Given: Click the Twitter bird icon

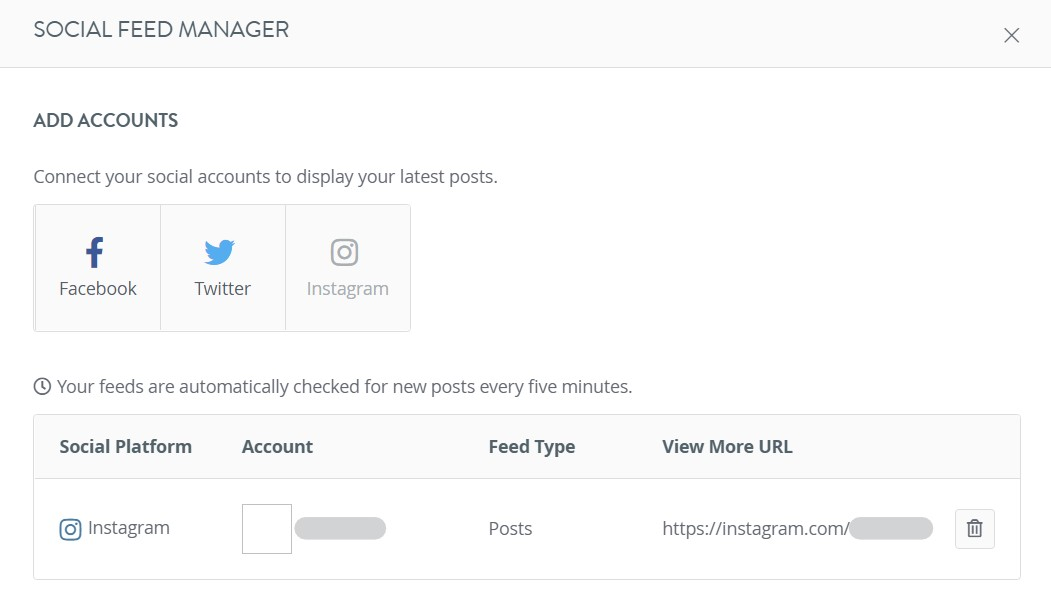Looking at the screenshot, I should 221,251.
